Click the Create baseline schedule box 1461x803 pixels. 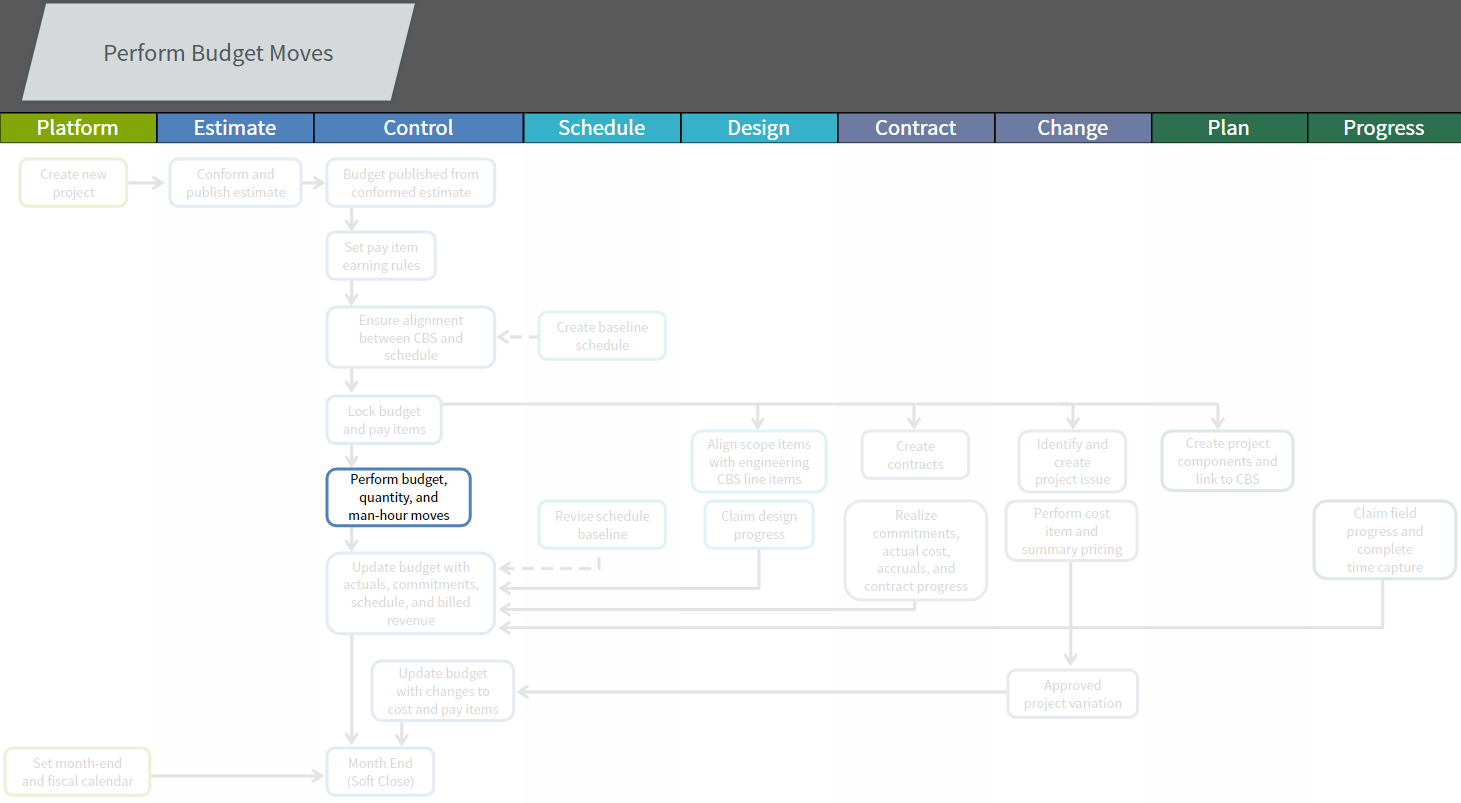click(602, 336)
